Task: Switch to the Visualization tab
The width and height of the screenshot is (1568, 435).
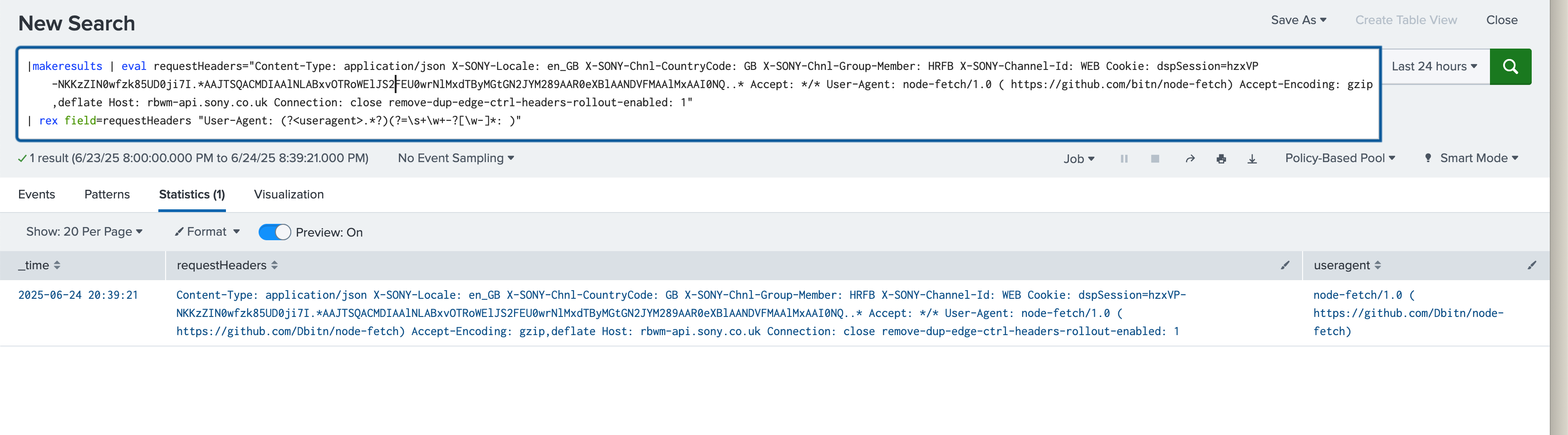Action: coord(289,194)
